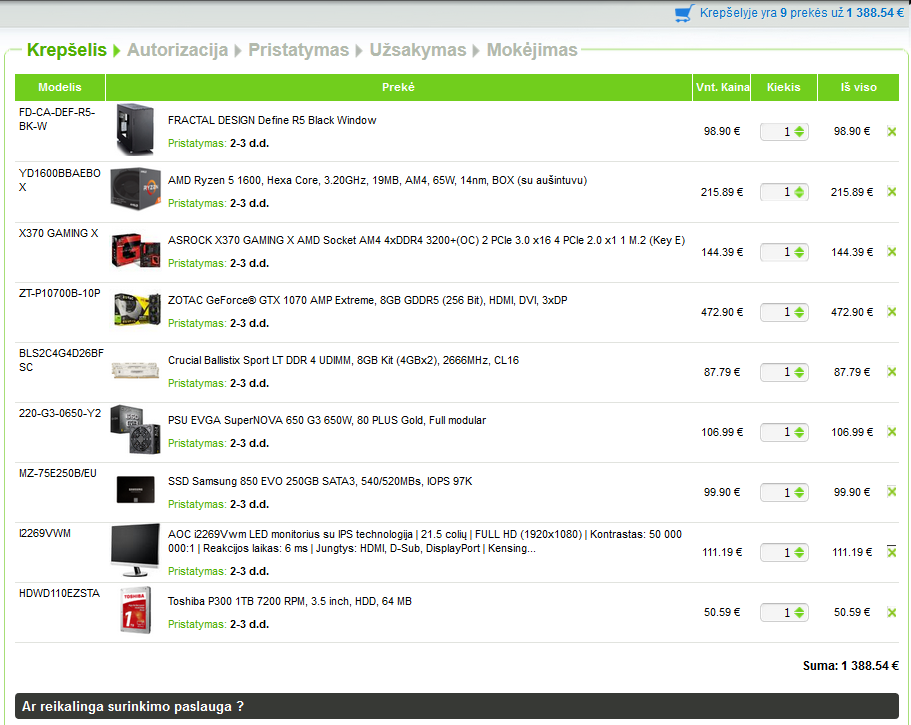
Task: Open the AMD Ryzen box thumbnail
Action: [x=135, y=189]
